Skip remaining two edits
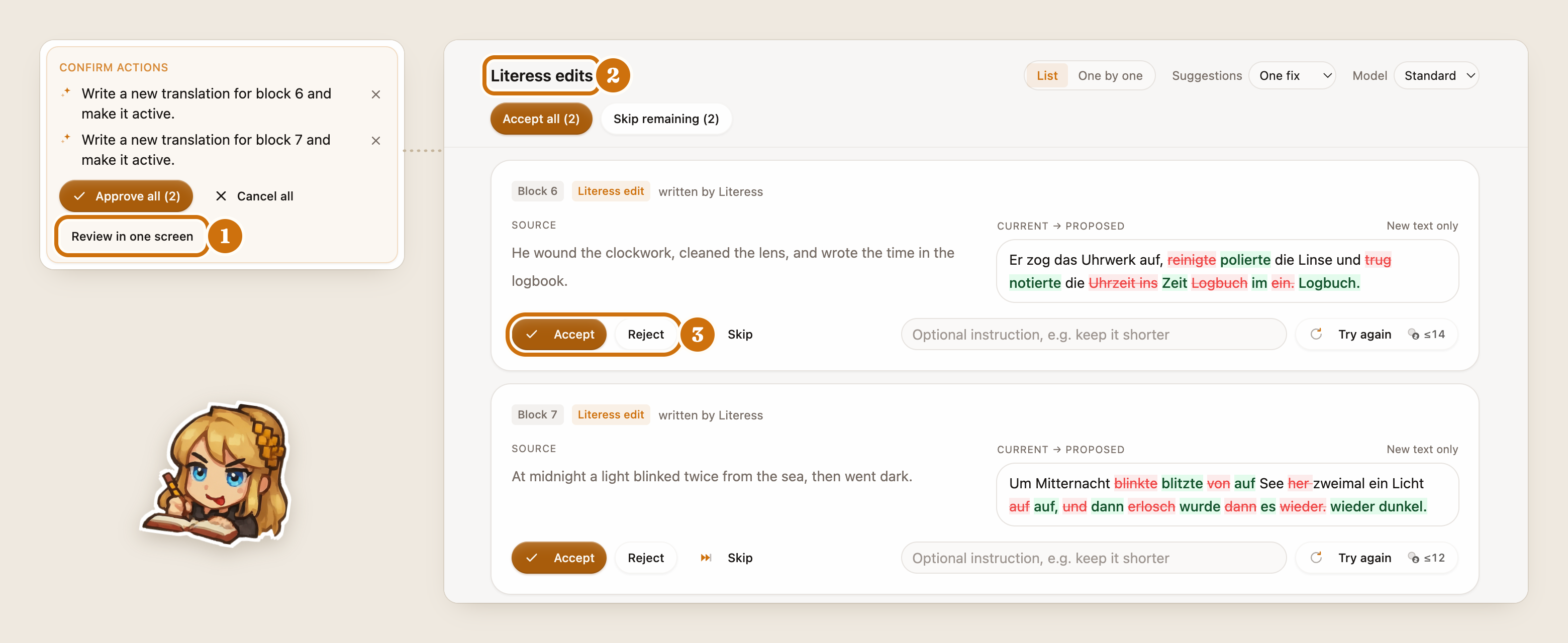Image resolution: width=1568 pixels, height=643 pixels. coord(666,119)
